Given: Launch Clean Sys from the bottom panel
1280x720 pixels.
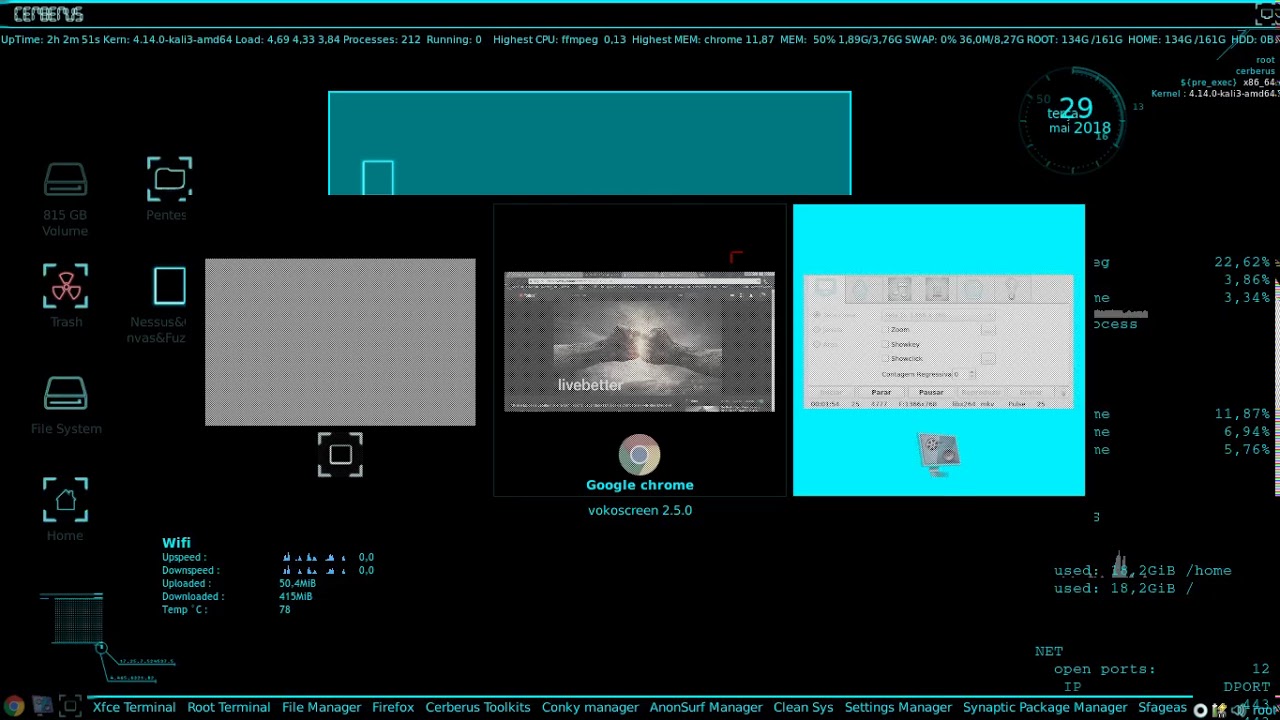Looking at the screenshot, I should point(803,707).
